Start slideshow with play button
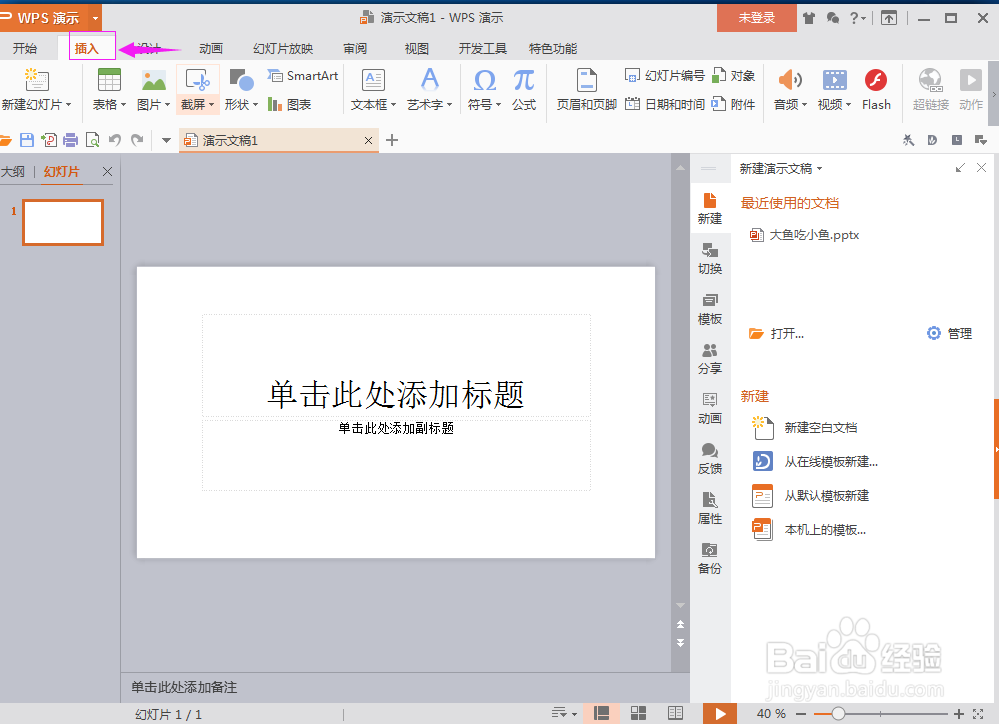 720,713
